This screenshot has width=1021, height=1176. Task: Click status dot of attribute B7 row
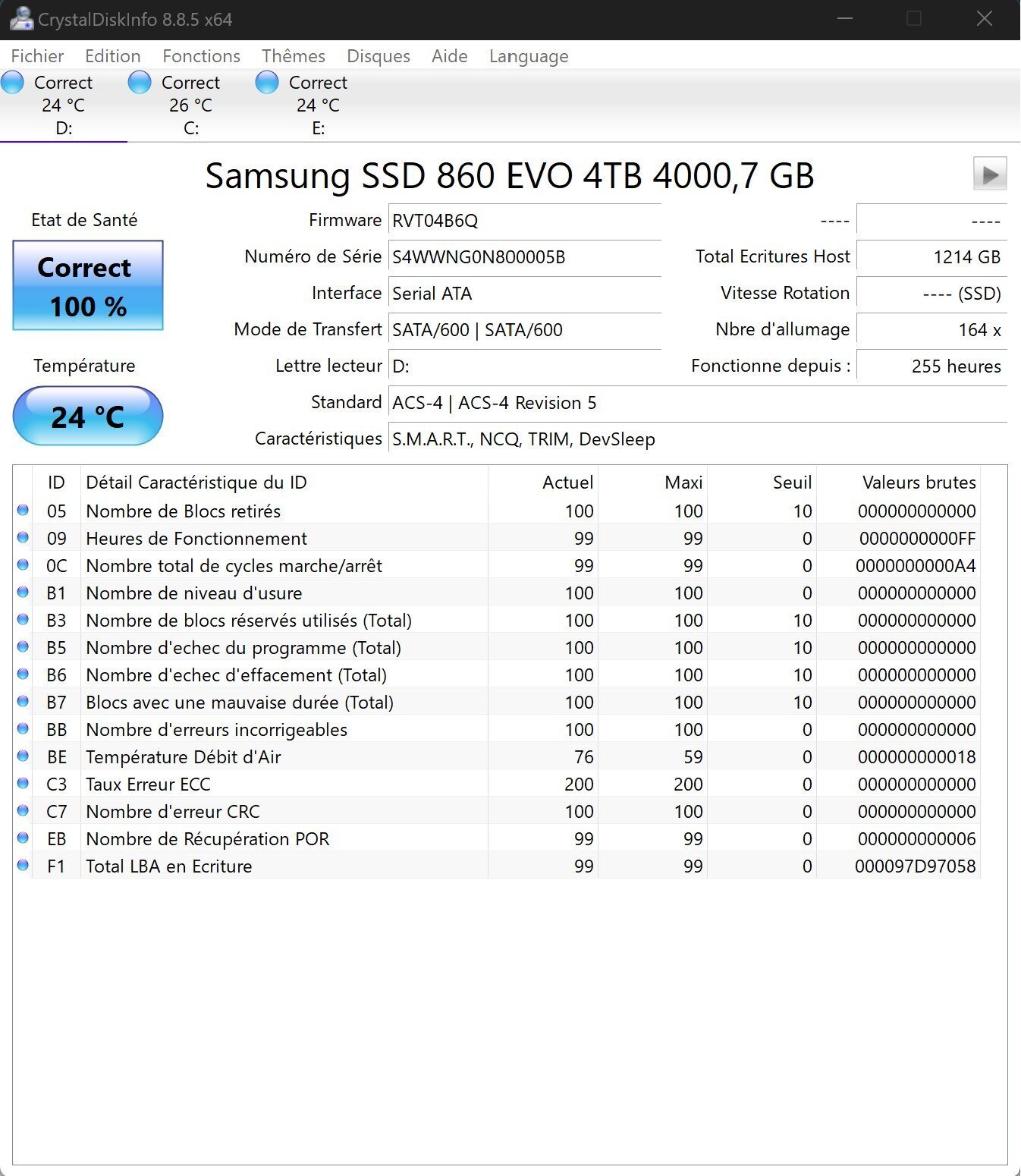coord(23,701)
